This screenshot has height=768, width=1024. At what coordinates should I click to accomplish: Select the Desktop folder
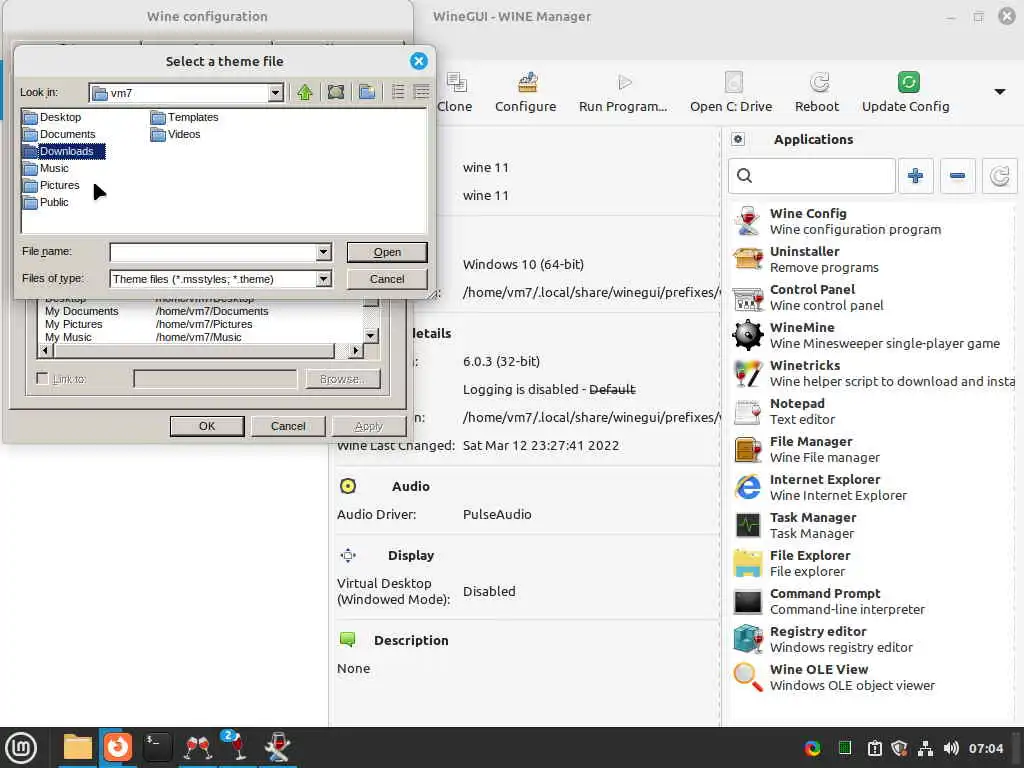[x=52, y=117]
